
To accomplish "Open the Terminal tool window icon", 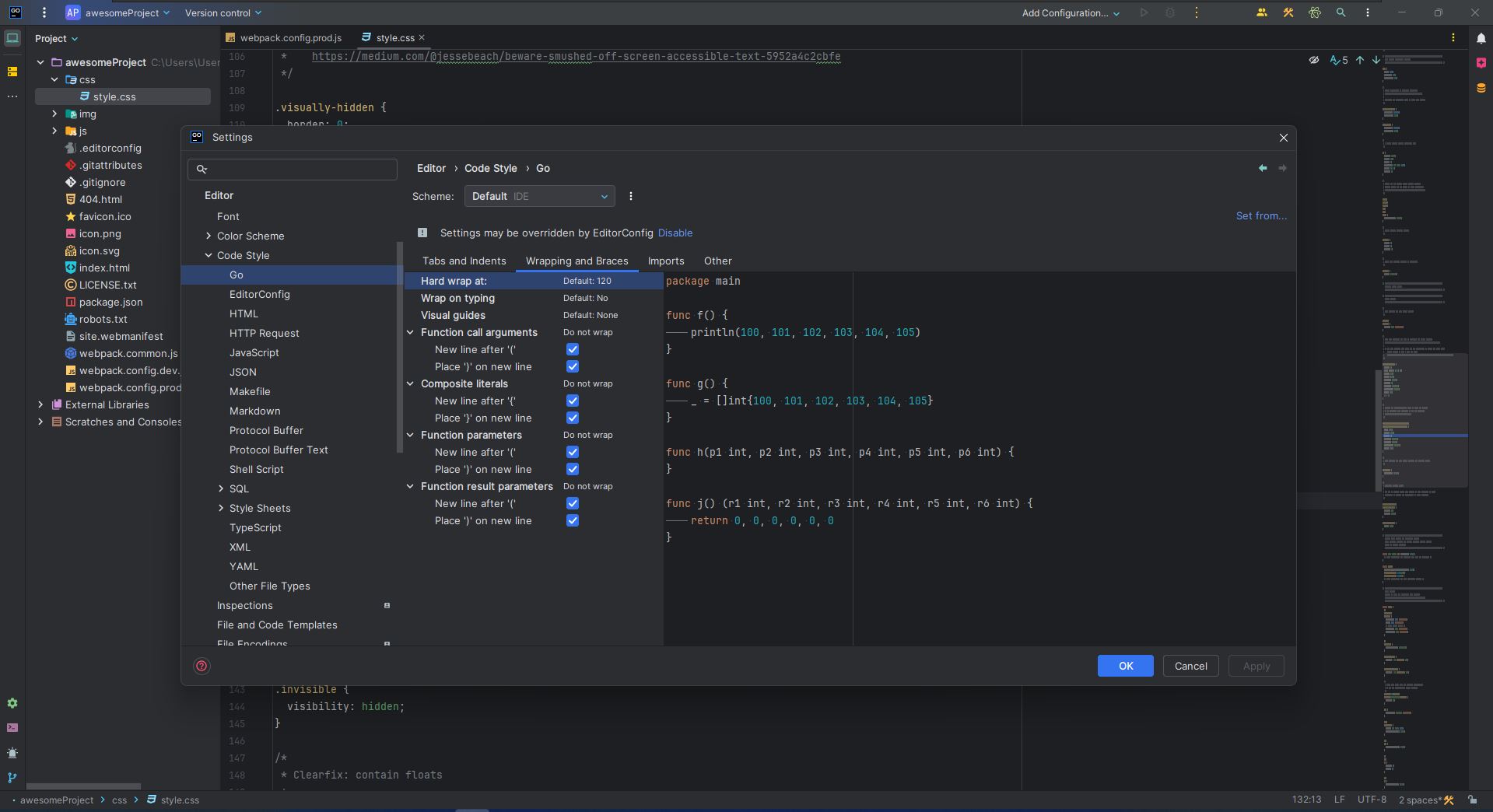I will (12, 728).
